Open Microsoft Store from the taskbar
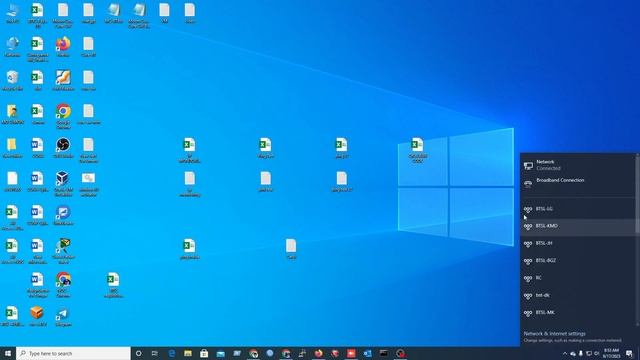Image resolution: width=640 pixels, height=360 pixels. [204, 353]
